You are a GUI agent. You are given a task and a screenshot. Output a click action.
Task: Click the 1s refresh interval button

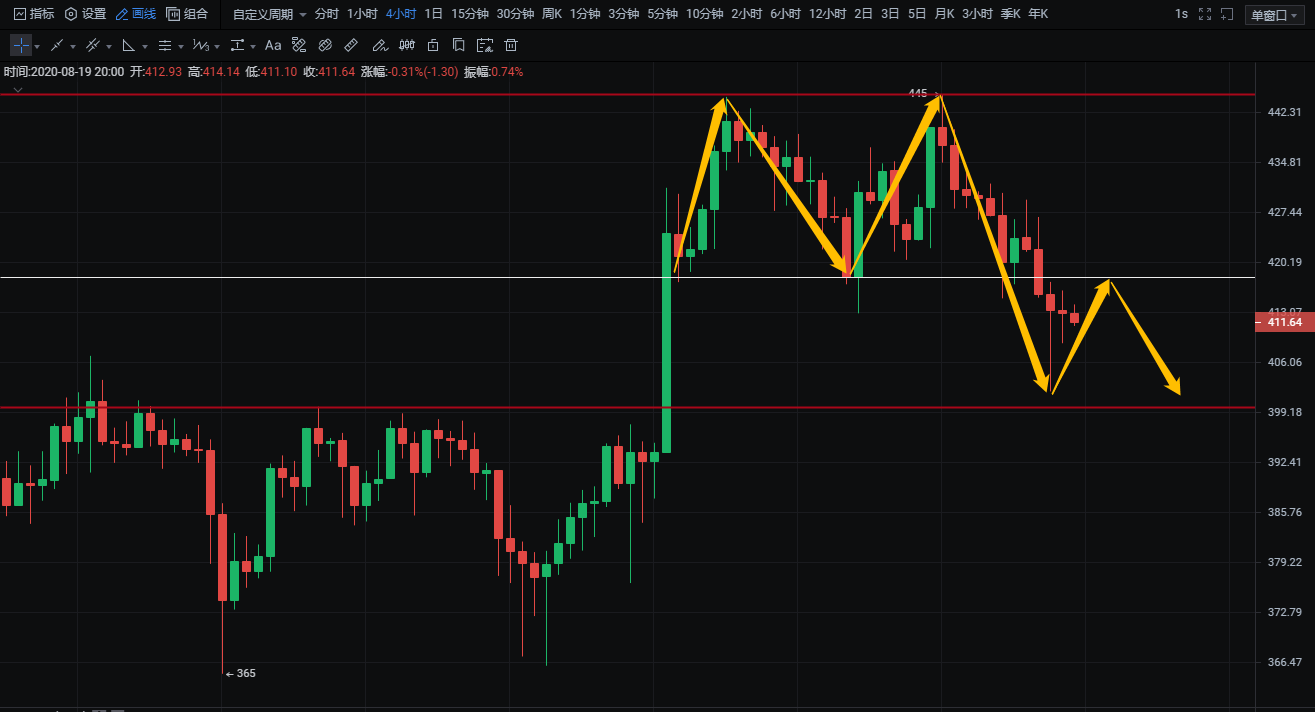[1181, 14]
